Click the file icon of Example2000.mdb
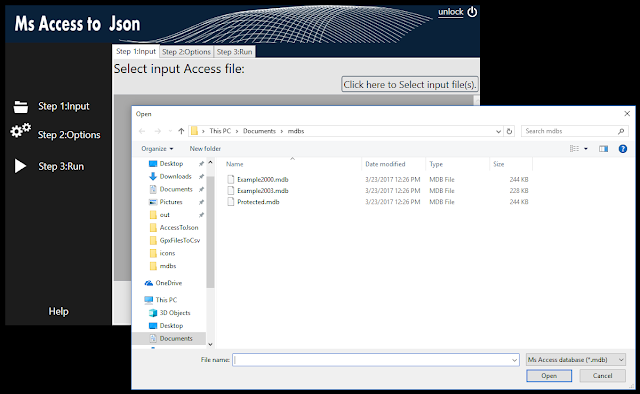The height and width of the screenshot is (394, 640). click(x=231, y=179)
